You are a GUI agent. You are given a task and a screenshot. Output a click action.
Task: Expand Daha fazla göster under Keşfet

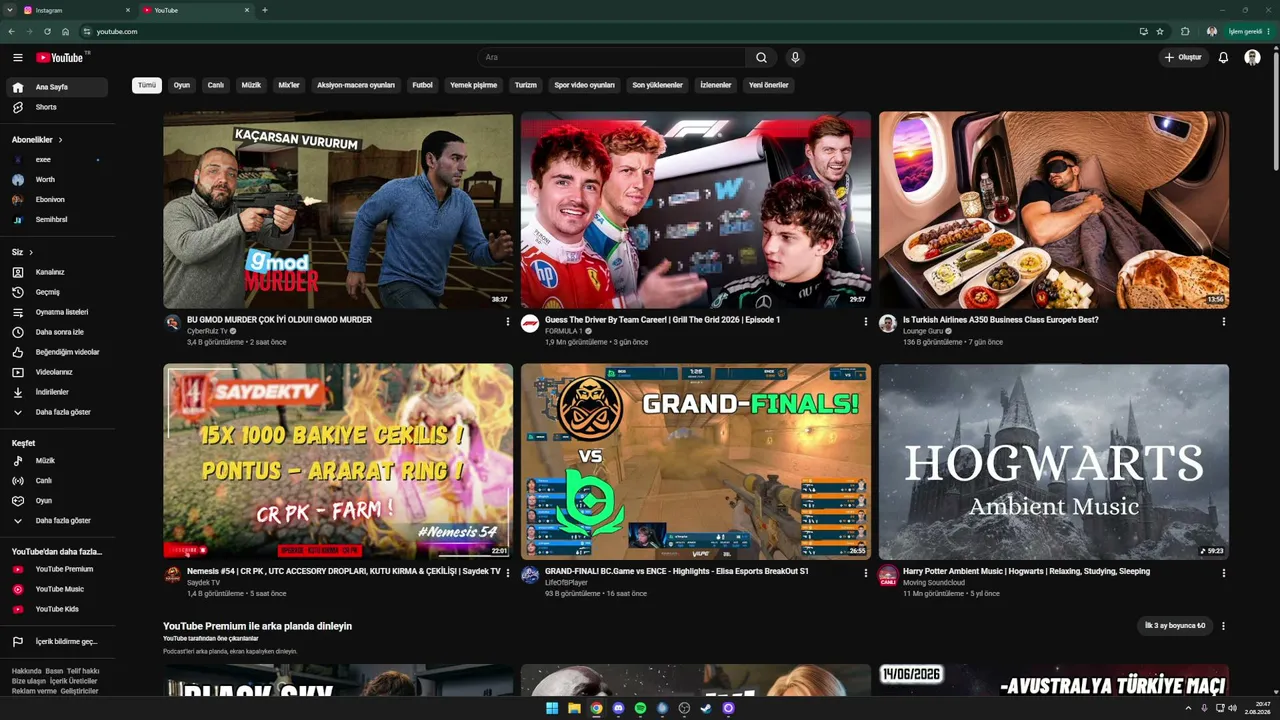[57, 521]
